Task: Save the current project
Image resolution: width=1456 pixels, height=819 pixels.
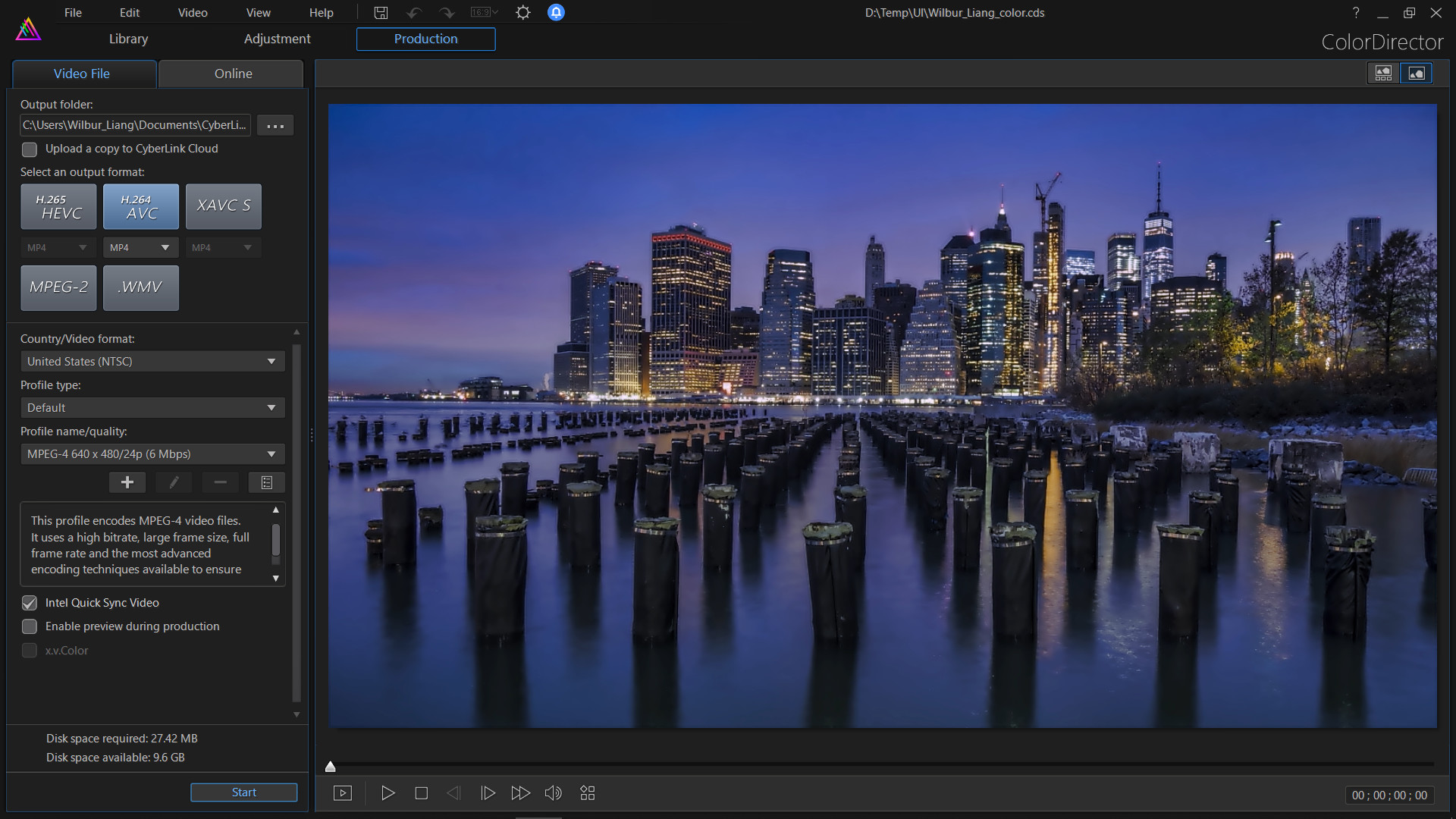Action: click(381, 12)
